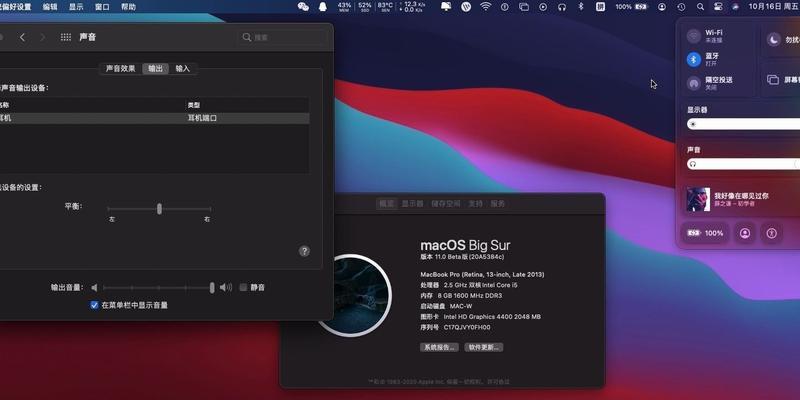
Task: Open the 概览 tab in About This Mac
Action: tap(386, 204)
